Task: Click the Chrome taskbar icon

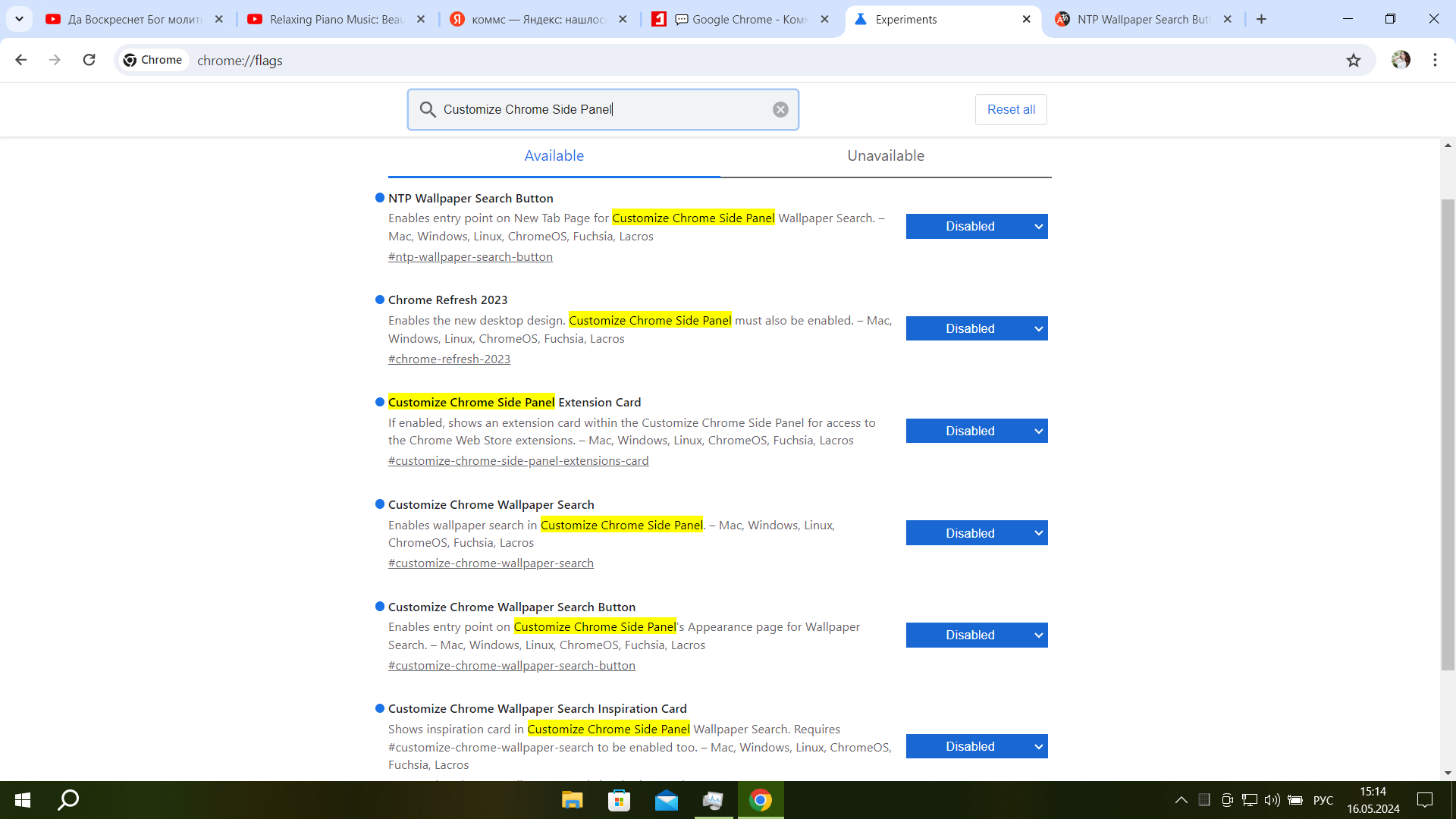Action: [x=761, y=800]
